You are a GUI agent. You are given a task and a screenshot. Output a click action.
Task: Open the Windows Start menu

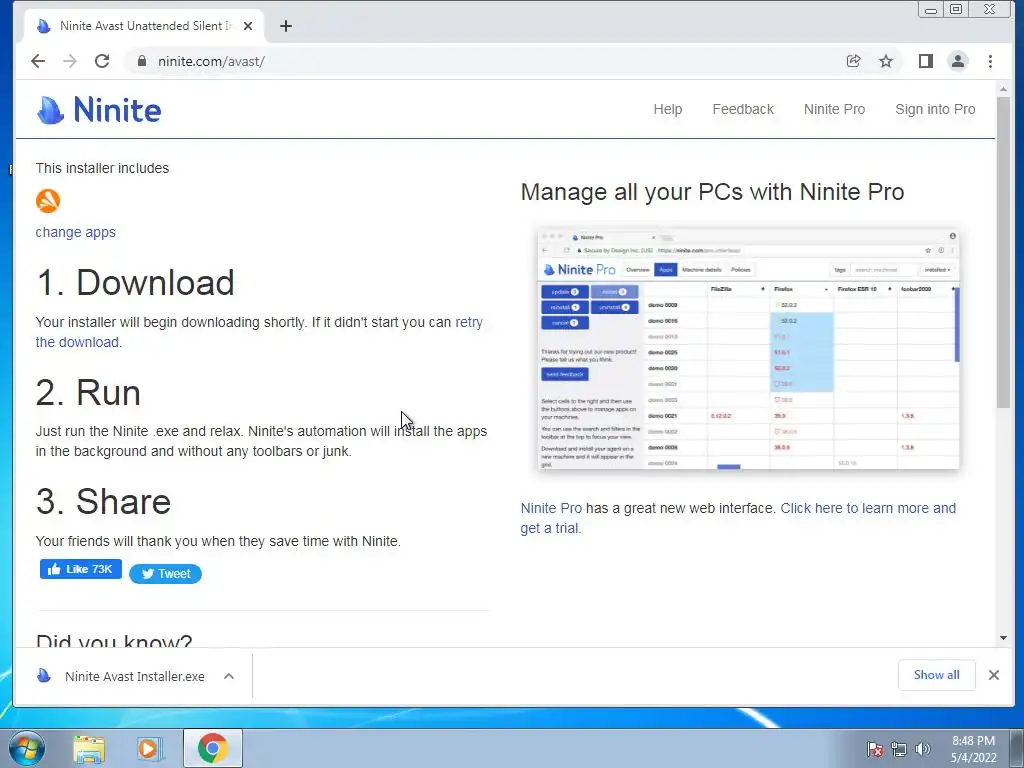click(27, 748)
